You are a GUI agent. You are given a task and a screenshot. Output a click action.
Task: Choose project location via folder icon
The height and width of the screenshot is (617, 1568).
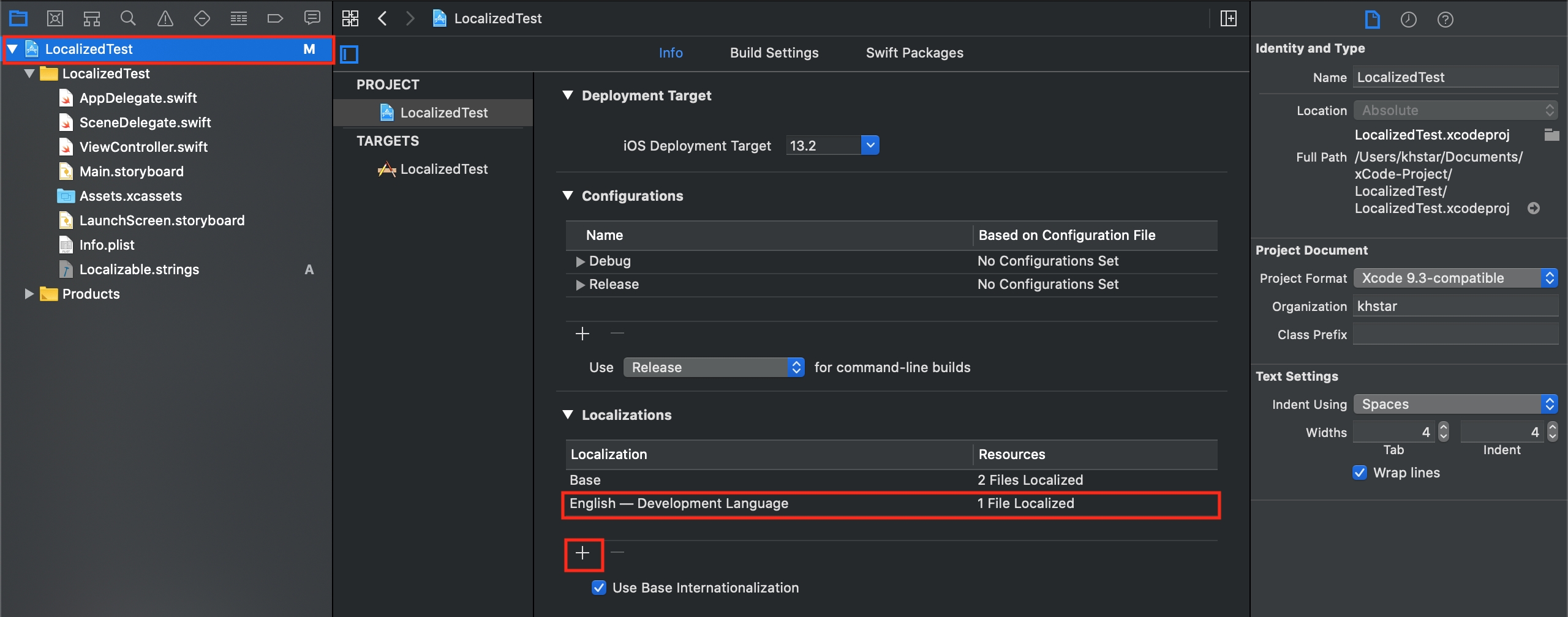click(x=1551, y=135)
